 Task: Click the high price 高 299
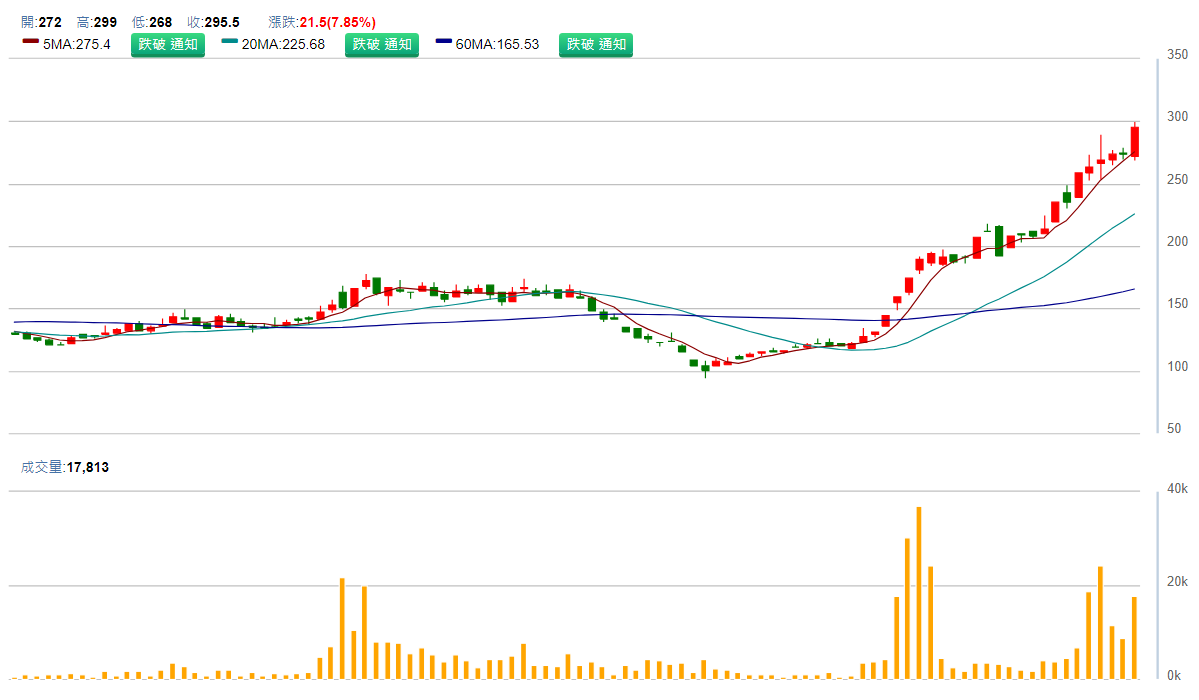[96, 22]
